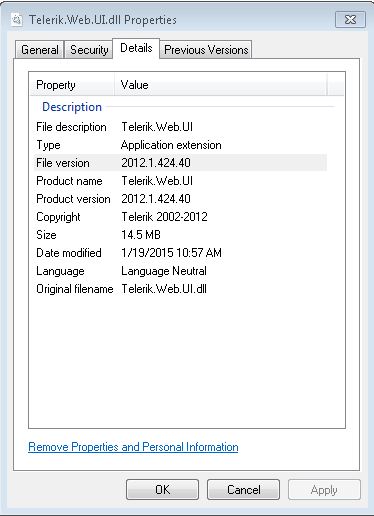Click the Language Neutral value
Screen dimensions: 374x516
164,271
